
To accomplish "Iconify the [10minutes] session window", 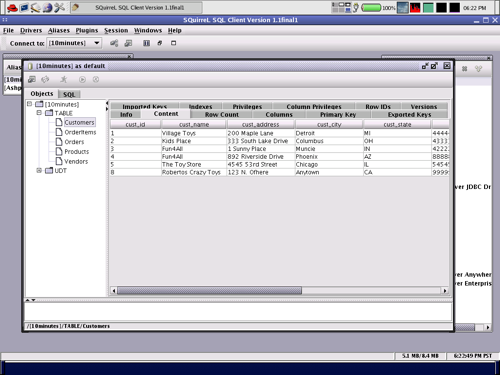I will (425, 66).
